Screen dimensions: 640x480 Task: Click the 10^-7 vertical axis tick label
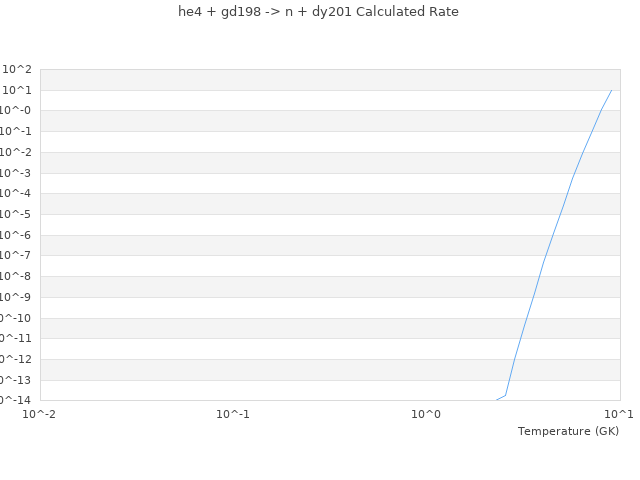[x=17, y=256]
